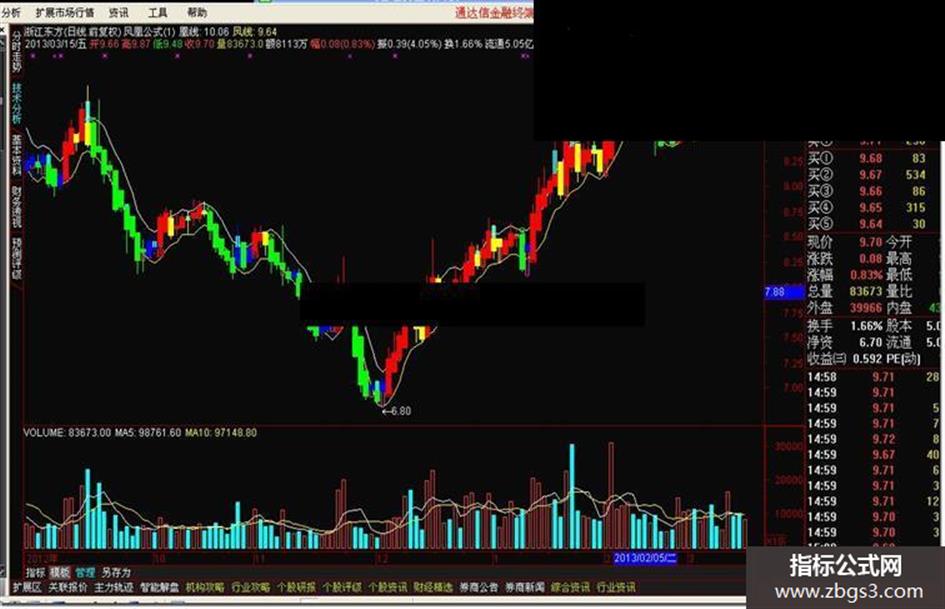Image resolution: width=945 pixels, height=609 pixels.
Task: Open the 关联报价 bottom tab
Action: pyautogui.click(x=68, y=587)
